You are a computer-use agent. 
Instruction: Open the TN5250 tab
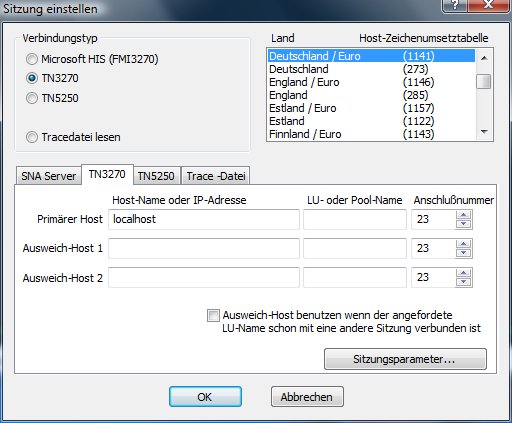(x=156, y=176)
